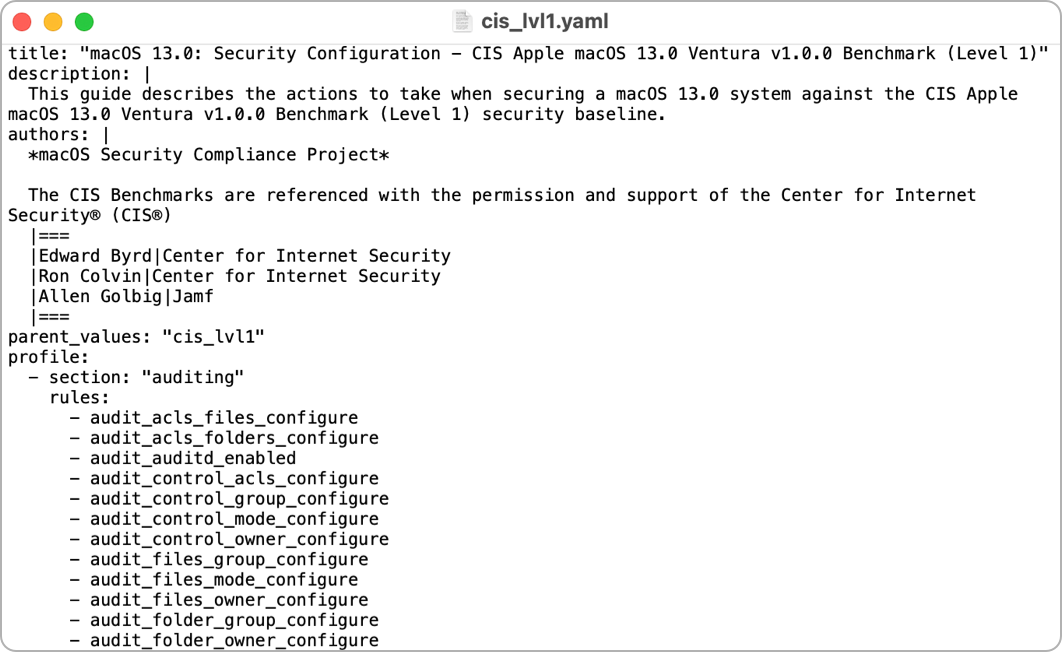Click the section: "auditing" line

pyautogui.click(x=146, y=377)
